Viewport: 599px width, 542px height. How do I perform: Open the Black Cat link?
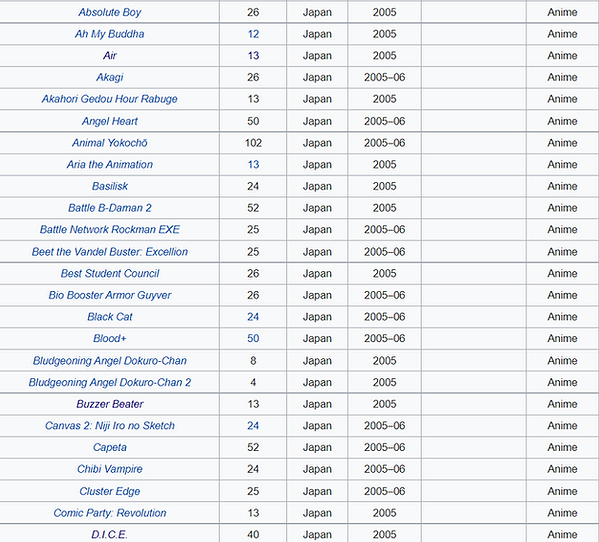pyautogui.click(x=110, y=317)
